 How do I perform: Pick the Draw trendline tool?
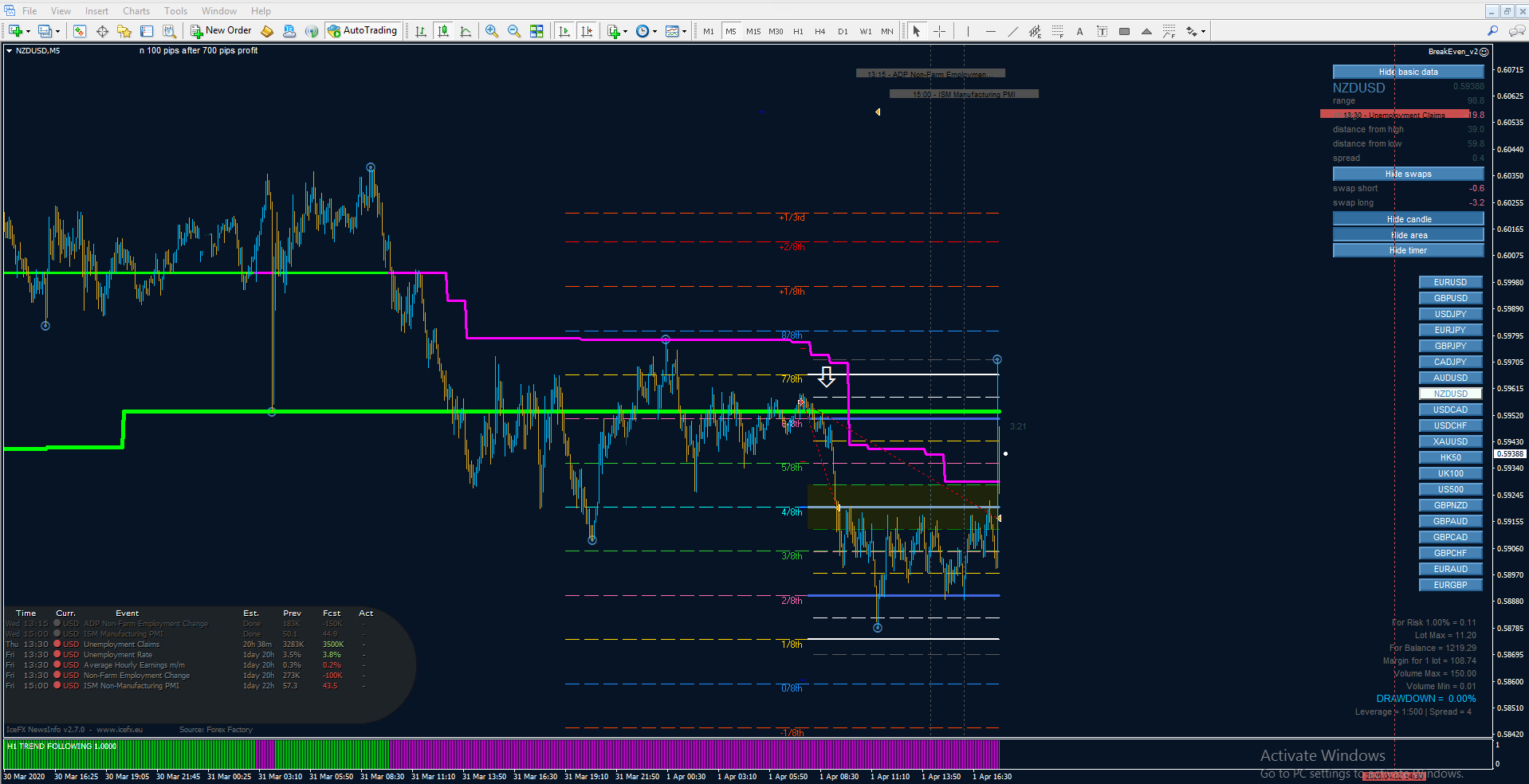[x=1012, y=31]
